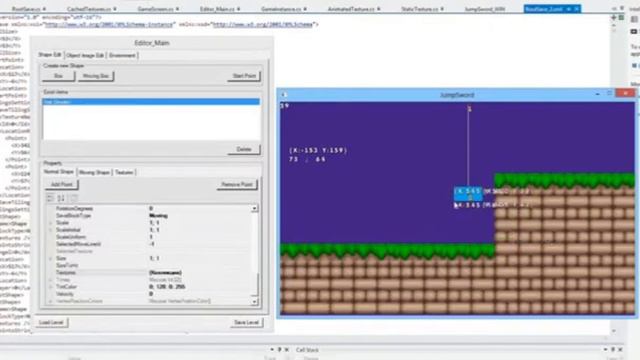Select the RotationDegrees property row
The image size is (640, 360).
(149, 209)
